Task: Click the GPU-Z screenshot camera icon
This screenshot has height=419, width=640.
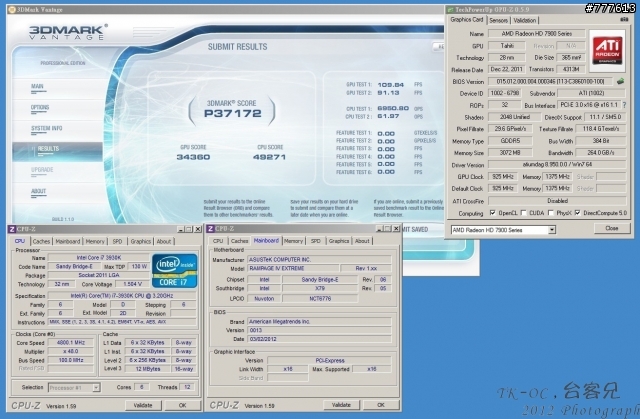Action: click(x=624, y=20)
